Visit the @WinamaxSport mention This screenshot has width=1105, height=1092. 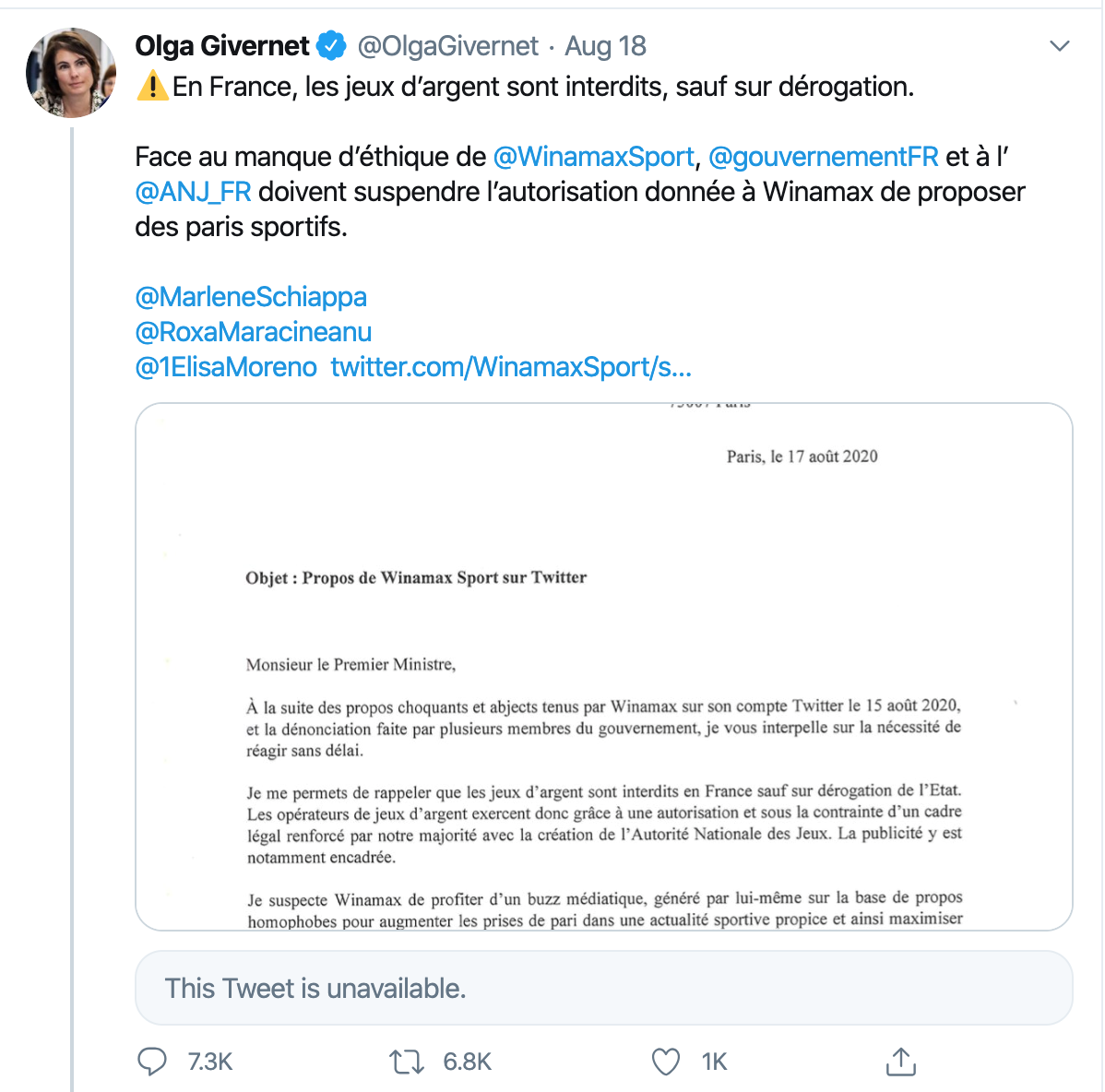594,157
